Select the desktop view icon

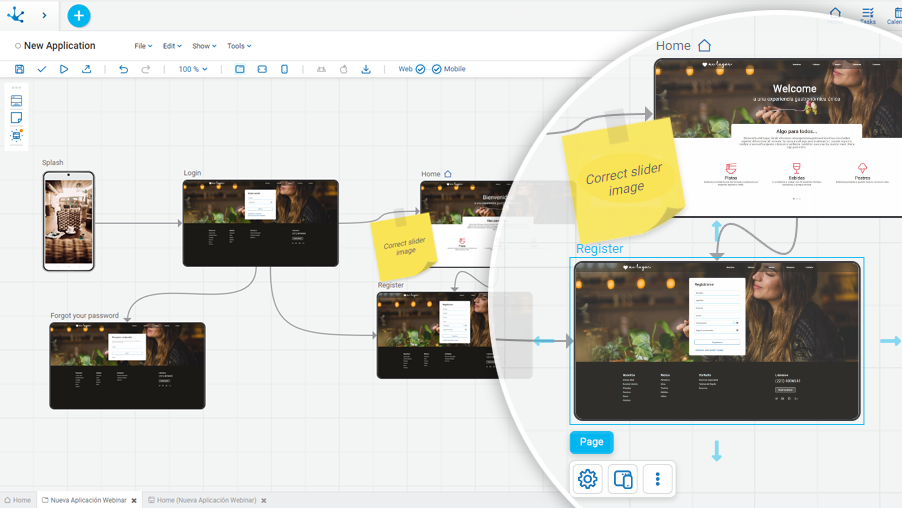[x=240, y=69]
